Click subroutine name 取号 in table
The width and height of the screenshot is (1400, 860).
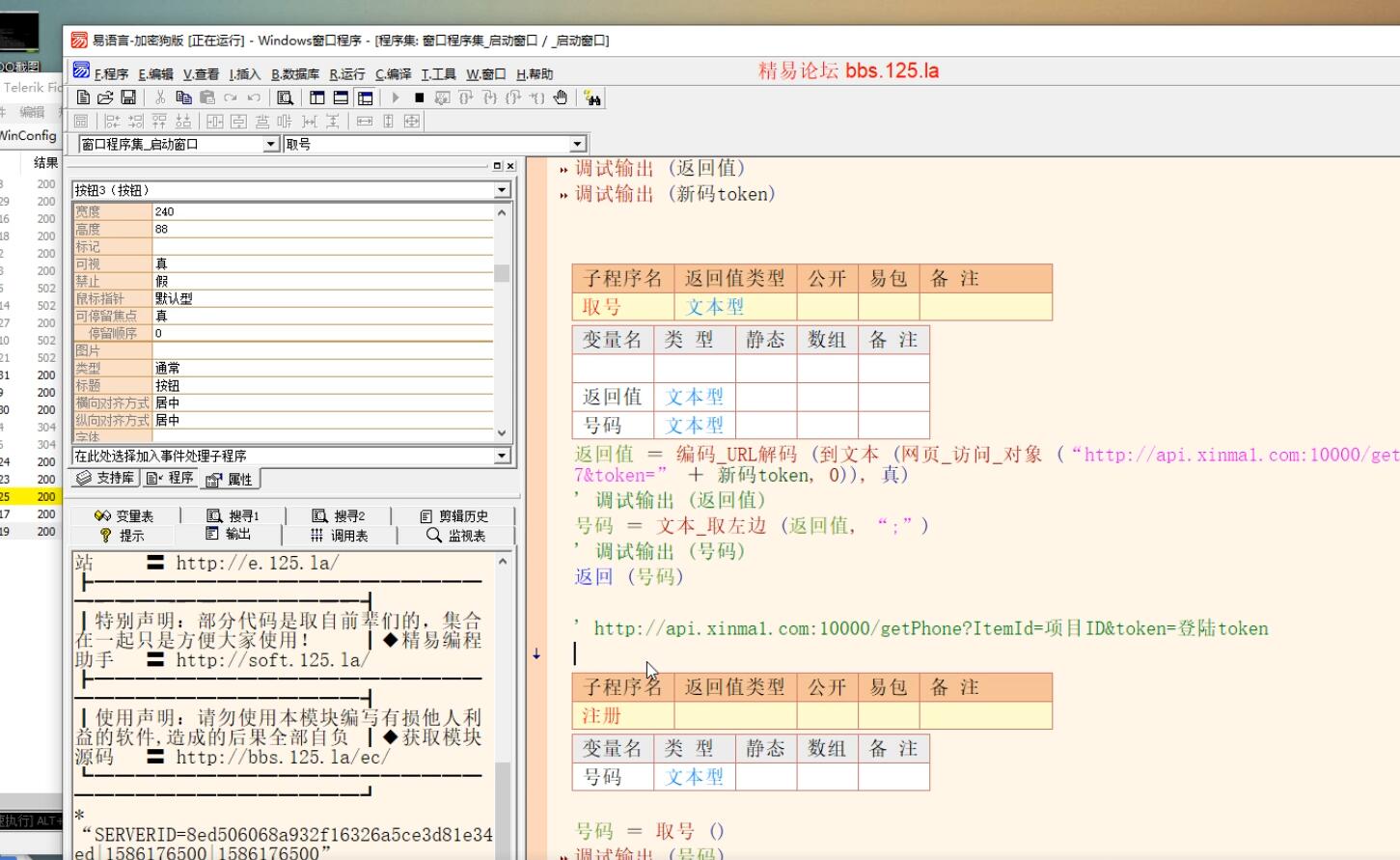point(602,307)
